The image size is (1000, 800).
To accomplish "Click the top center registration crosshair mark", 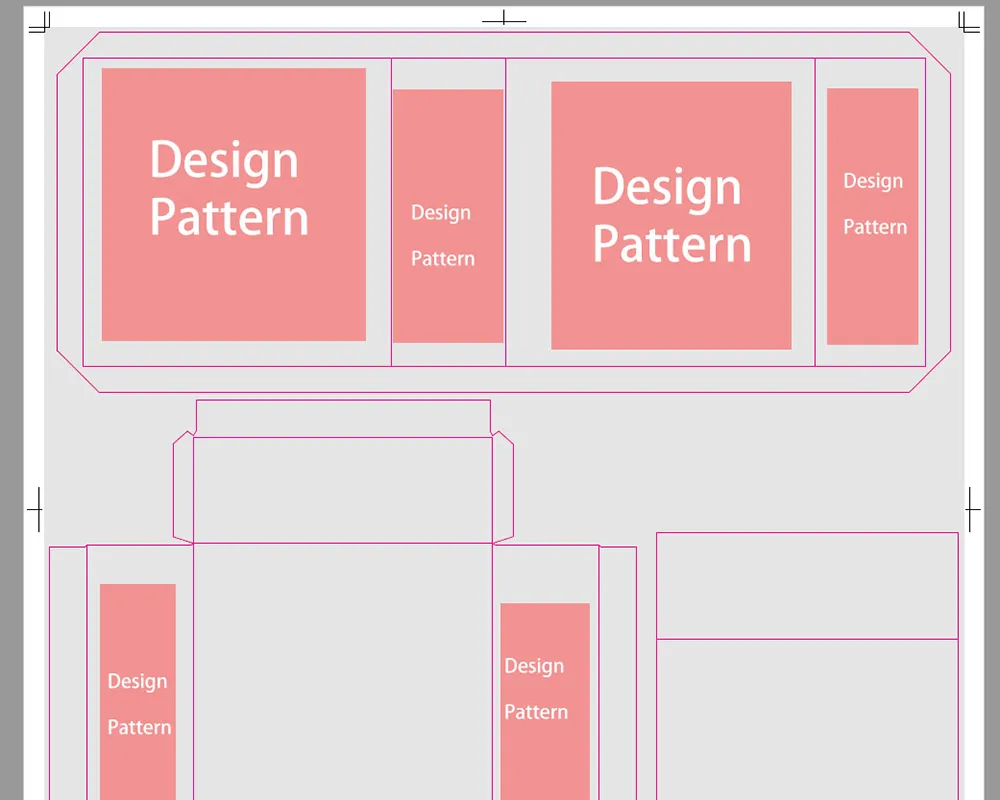I will coord(504,19).
